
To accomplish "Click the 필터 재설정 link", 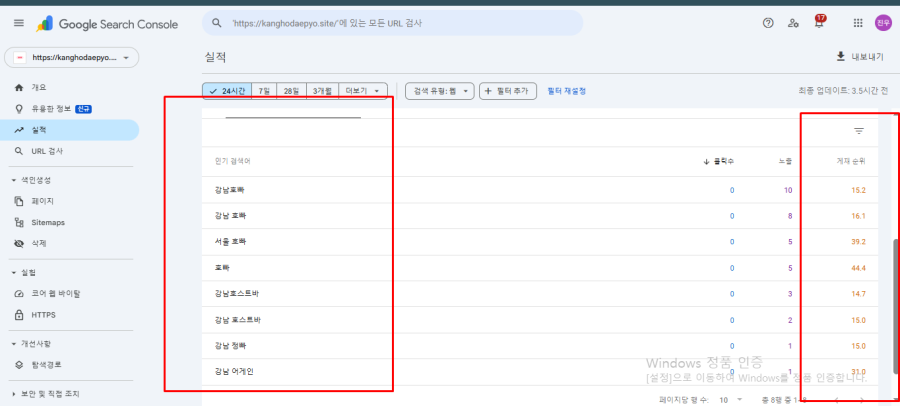I will [566, 91].
